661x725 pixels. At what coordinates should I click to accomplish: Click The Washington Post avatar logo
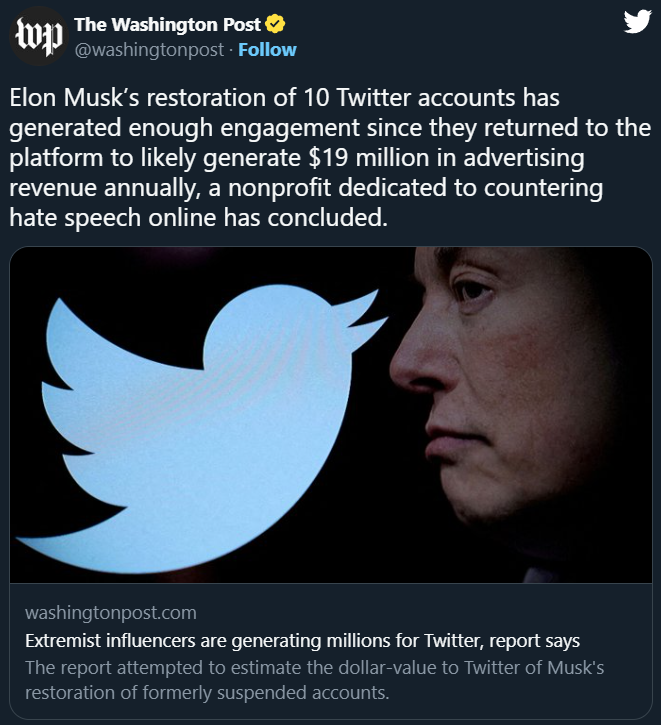click(38, 36)
